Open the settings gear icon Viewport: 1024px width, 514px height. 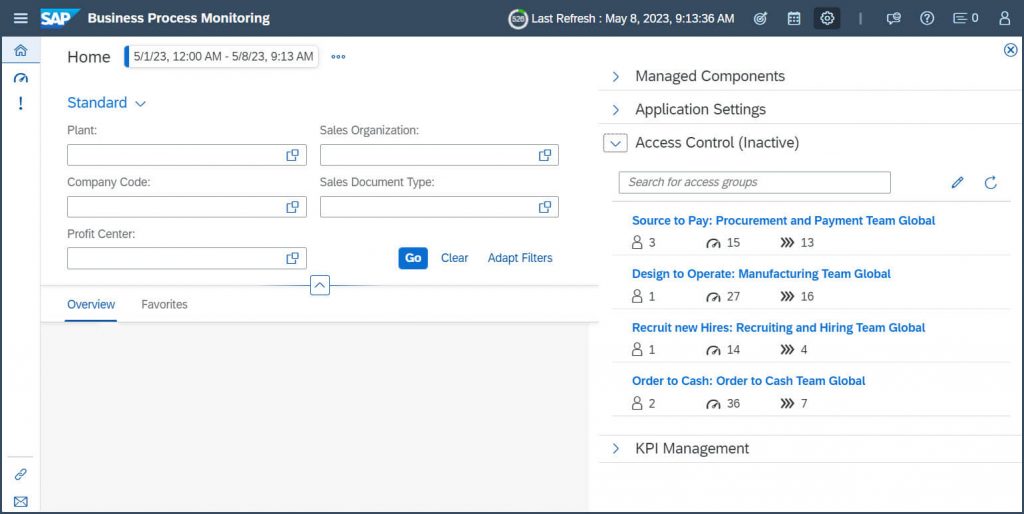coord(827,18)
